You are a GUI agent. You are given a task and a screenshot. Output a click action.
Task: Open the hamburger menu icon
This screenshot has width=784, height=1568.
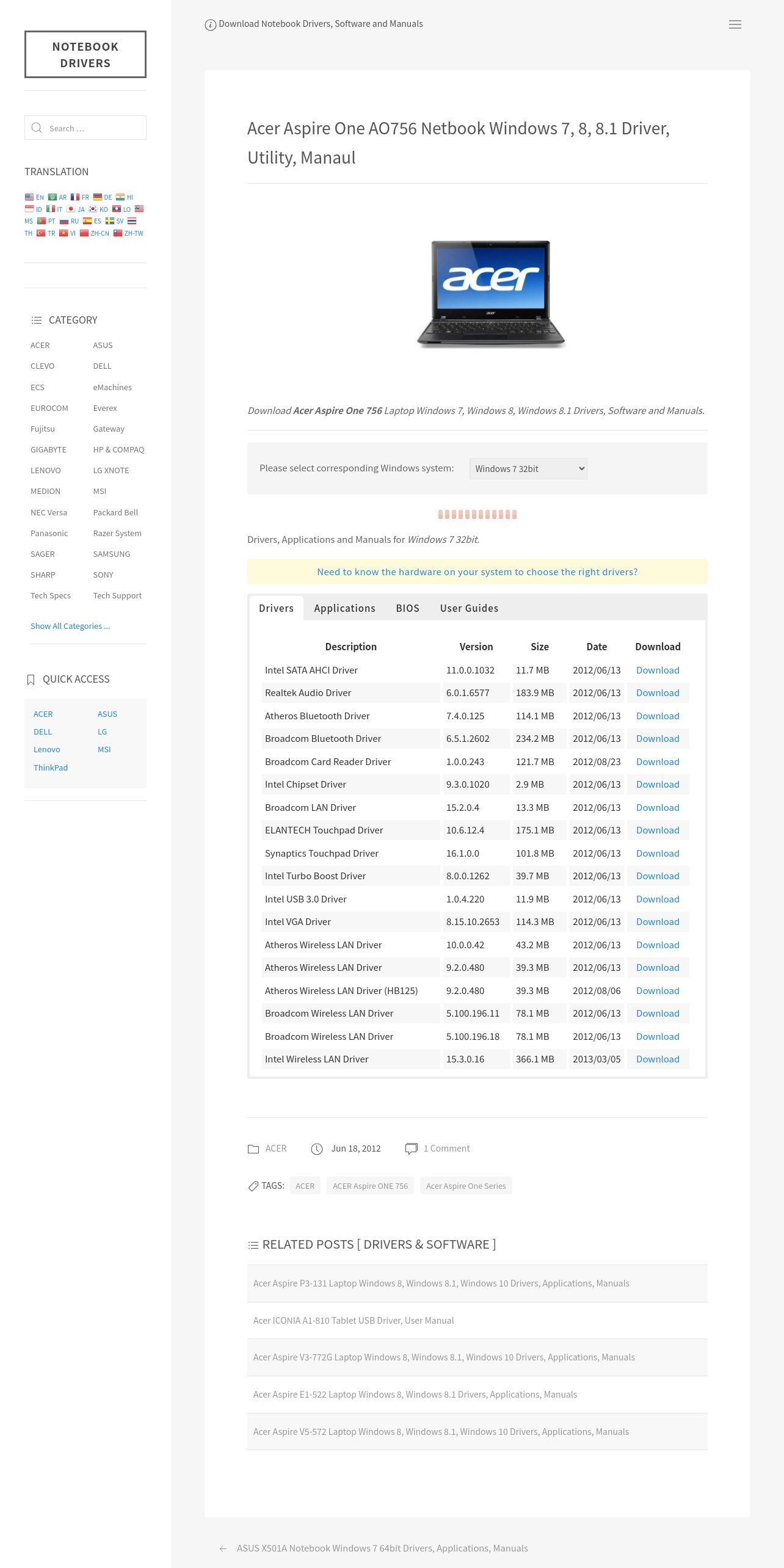tap(735, 24)
